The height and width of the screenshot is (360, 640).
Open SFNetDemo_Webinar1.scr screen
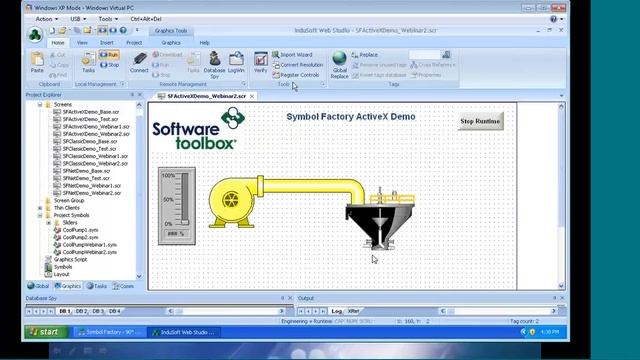91,185
